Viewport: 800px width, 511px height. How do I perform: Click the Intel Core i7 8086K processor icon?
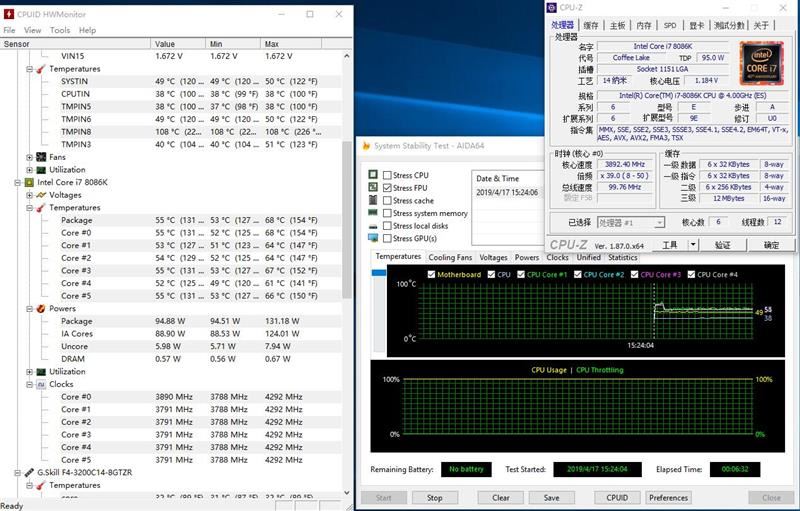[29, 183]
